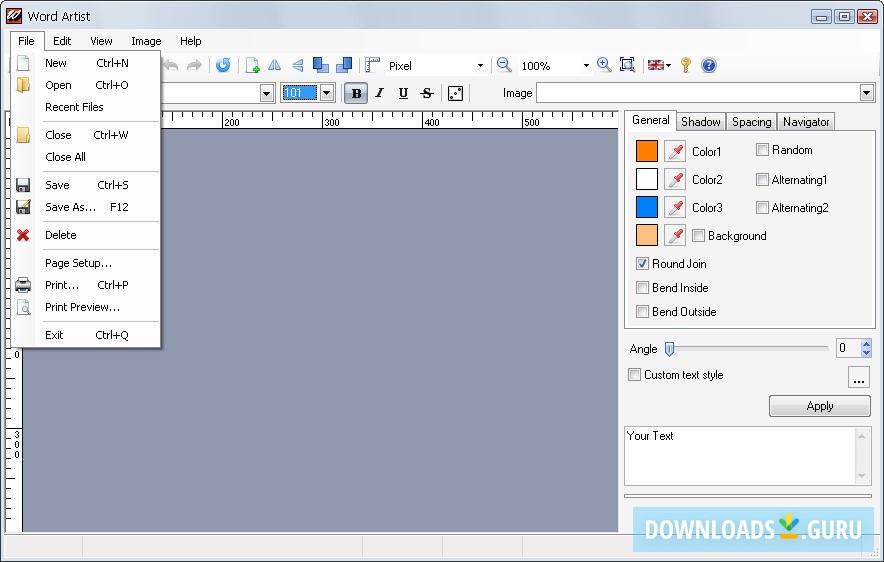Click the Angle numeric value field

[848, 348]
